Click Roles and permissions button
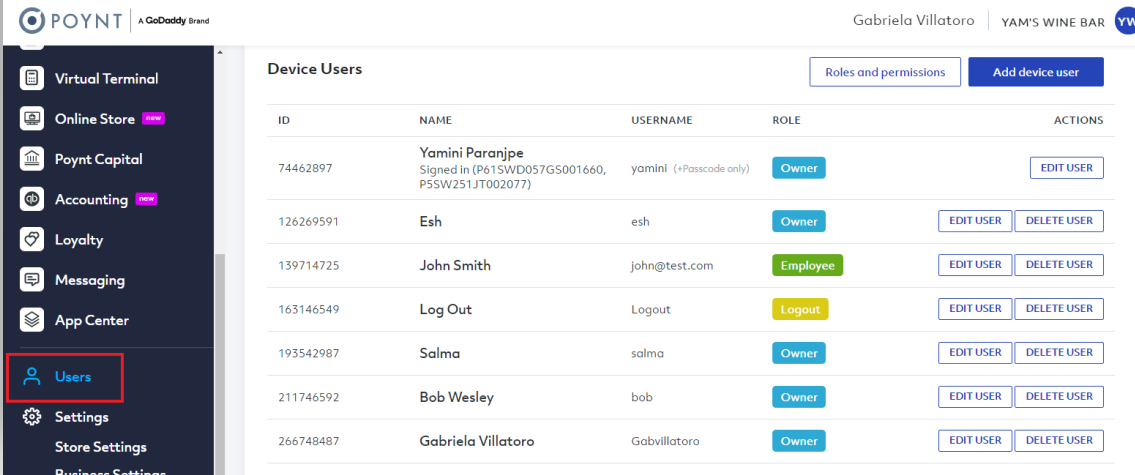This screenshot has height=475, width=1135. (885, 72)
